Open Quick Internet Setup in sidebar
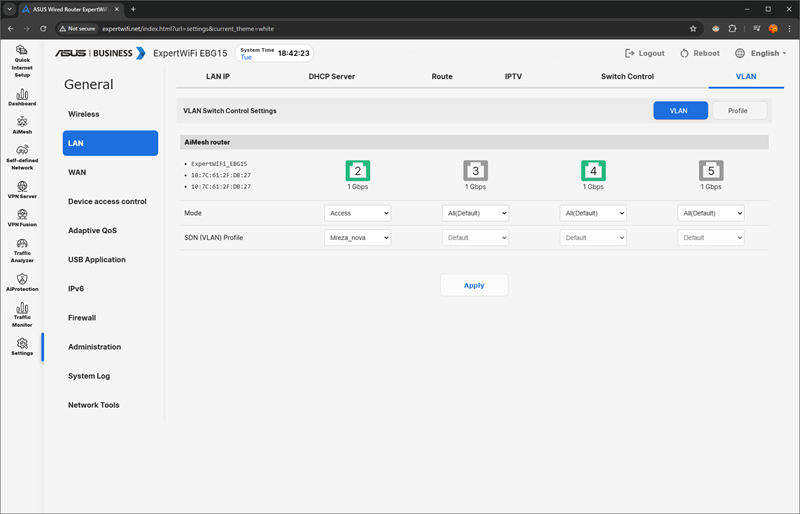The width and height of the screenshot is (800, 514). point(21,54)
